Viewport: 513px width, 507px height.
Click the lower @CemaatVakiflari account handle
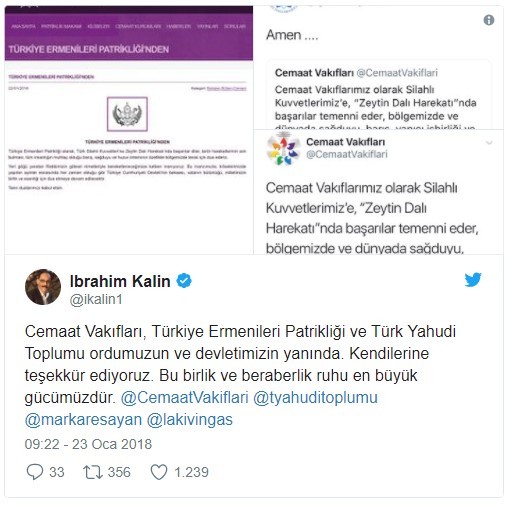tap(347, 154)
